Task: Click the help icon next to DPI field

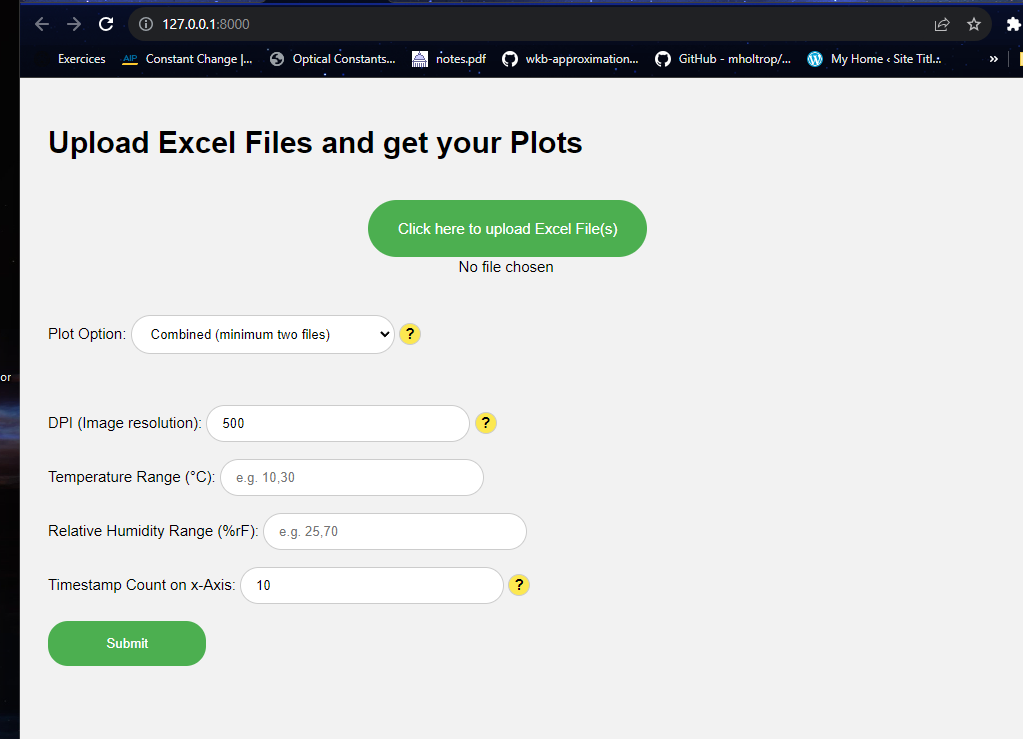Action: [x=485, y=423]
